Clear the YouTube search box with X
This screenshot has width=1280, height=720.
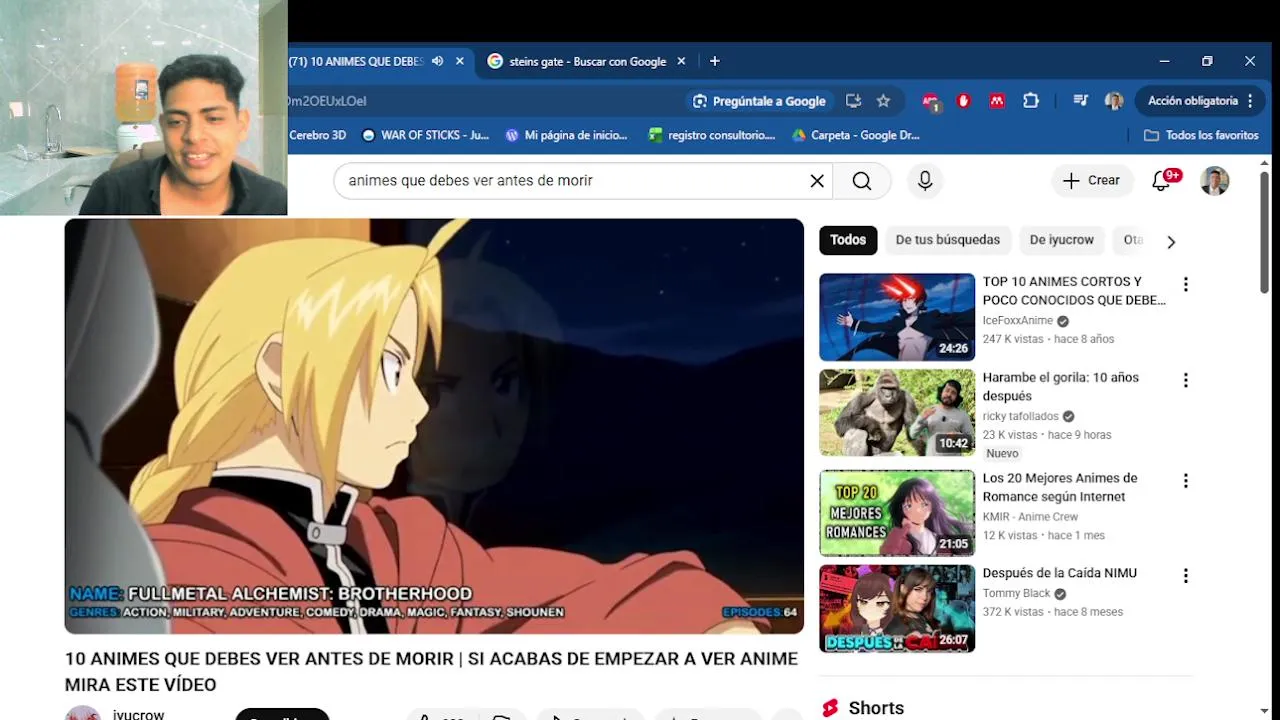[x=817, y=181]
